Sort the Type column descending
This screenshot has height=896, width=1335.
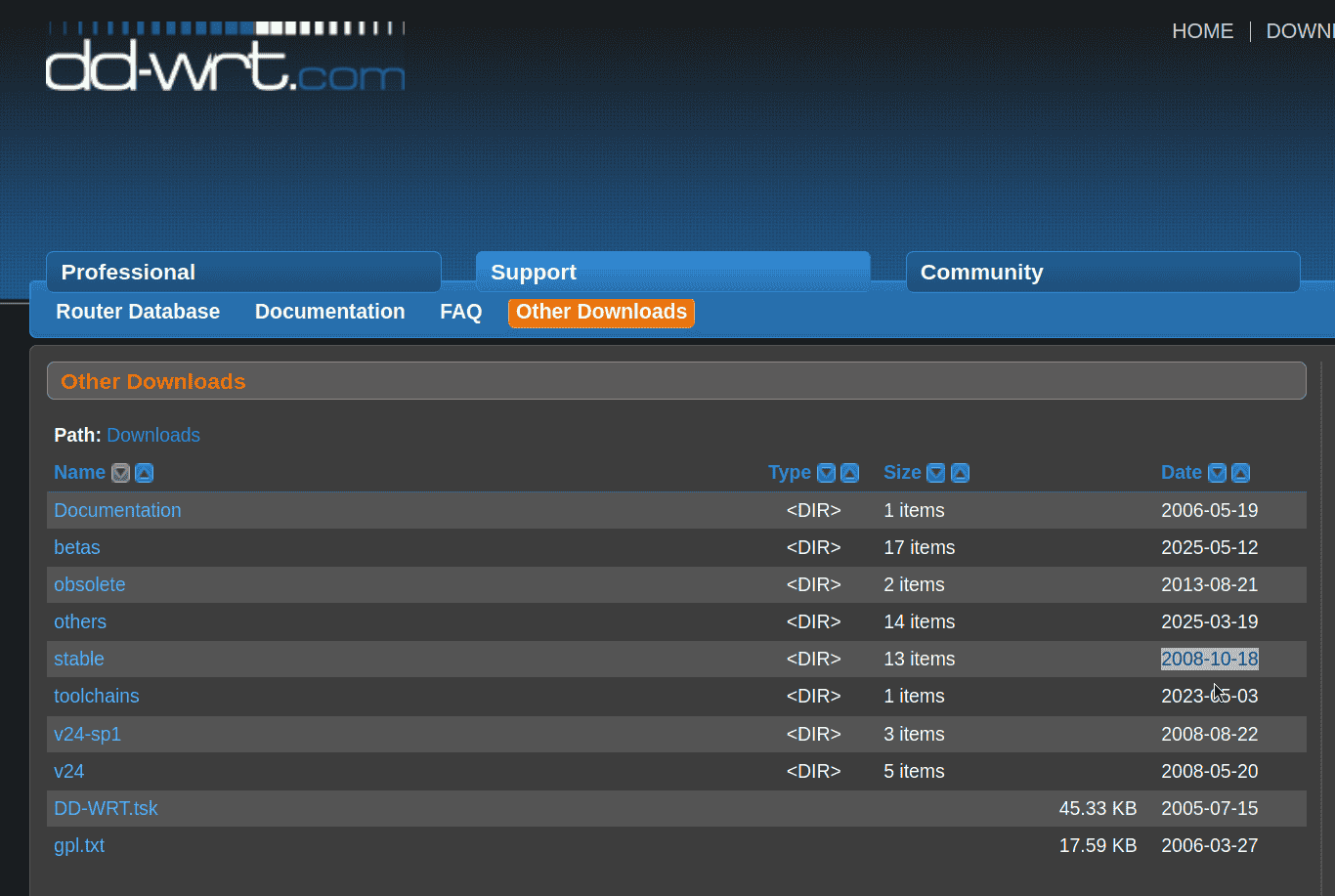click(x=826, y=472)
